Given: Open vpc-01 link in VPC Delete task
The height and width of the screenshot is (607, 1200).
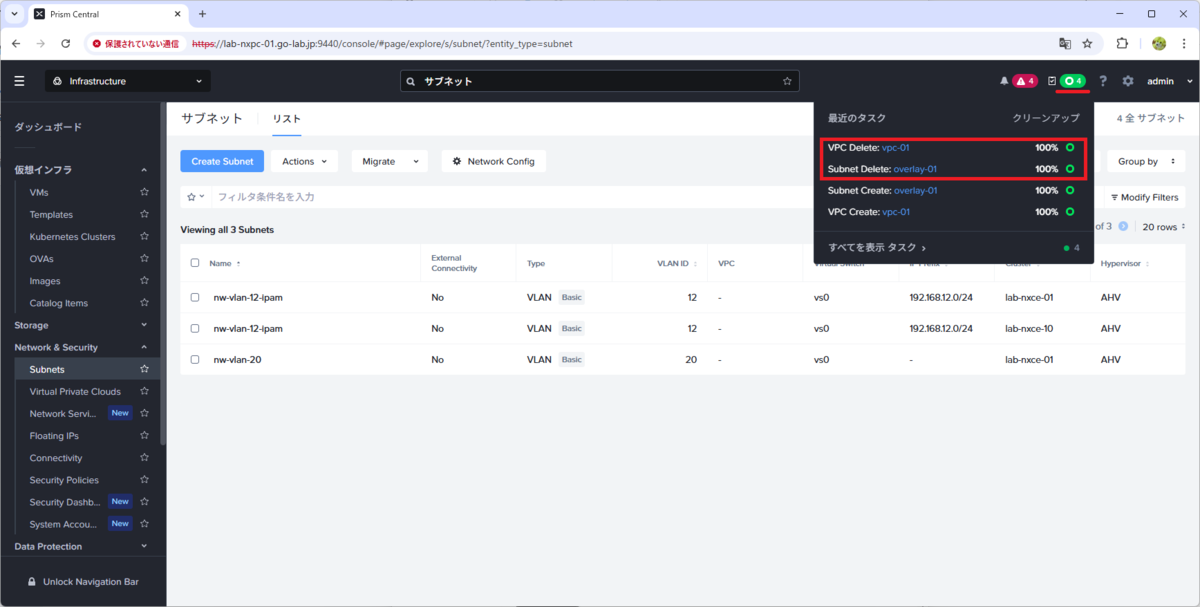Looking at the screenshot, I should (x=895, y=147).
